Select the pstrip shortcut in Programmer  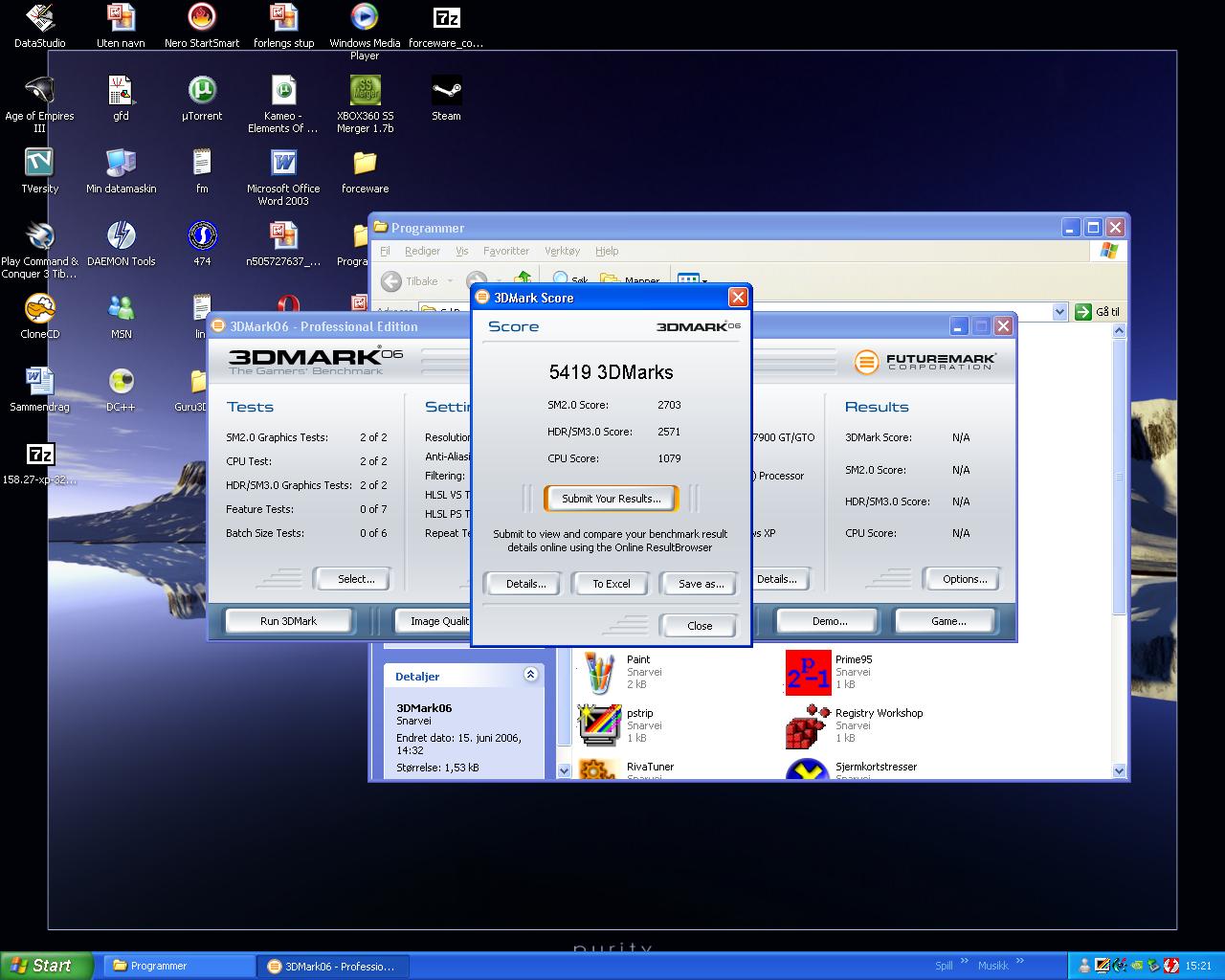tap(618, 725)
